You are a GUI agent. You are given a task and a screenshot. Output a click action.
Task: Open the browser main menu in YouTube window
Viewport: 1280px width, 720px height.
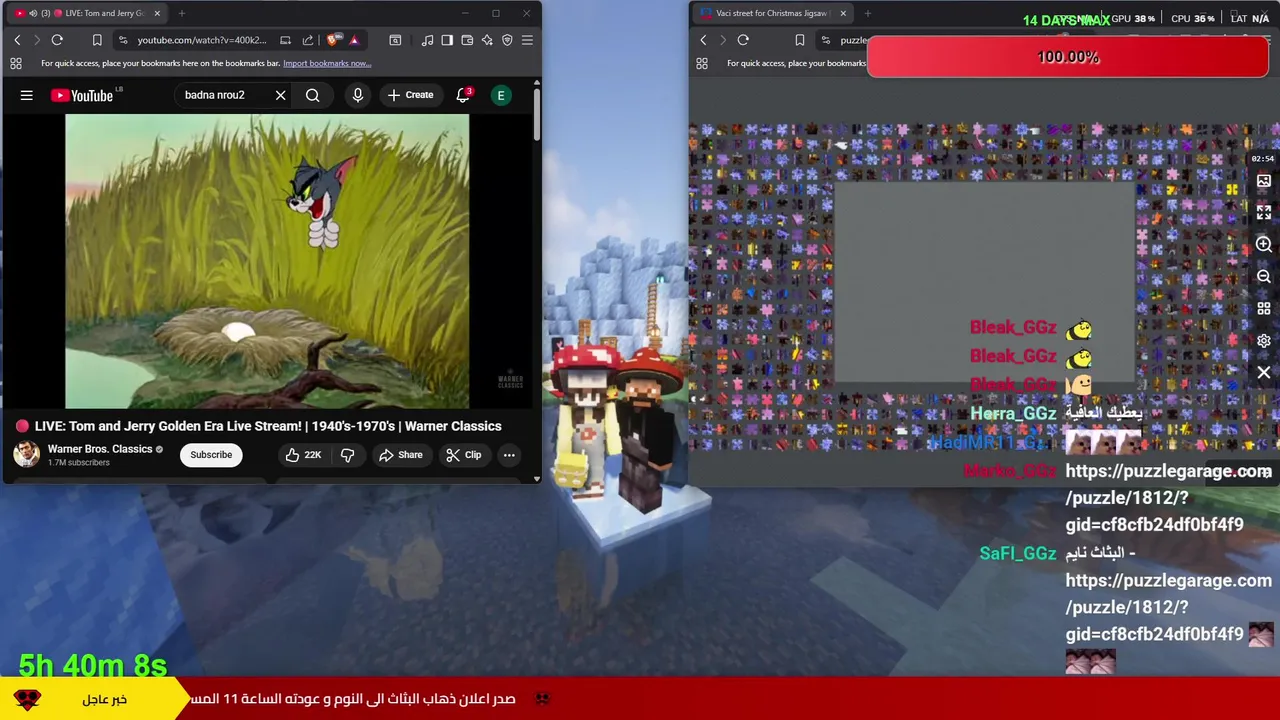(527, 40)
